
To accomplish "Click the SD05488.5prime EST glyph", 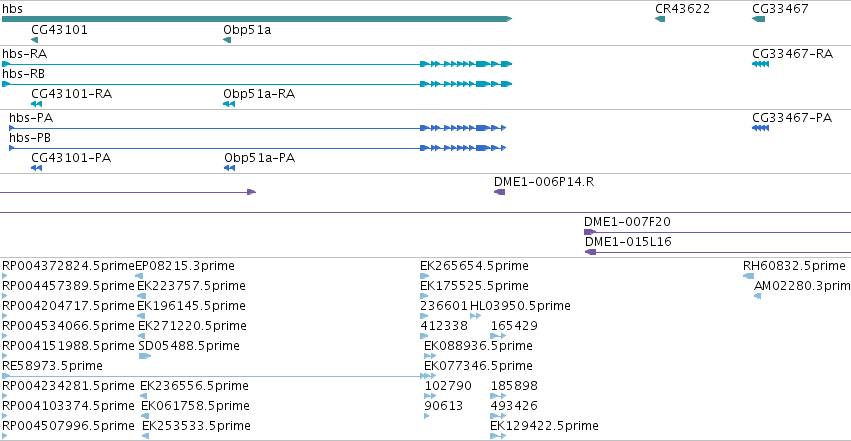I will (x=145, y=356).
